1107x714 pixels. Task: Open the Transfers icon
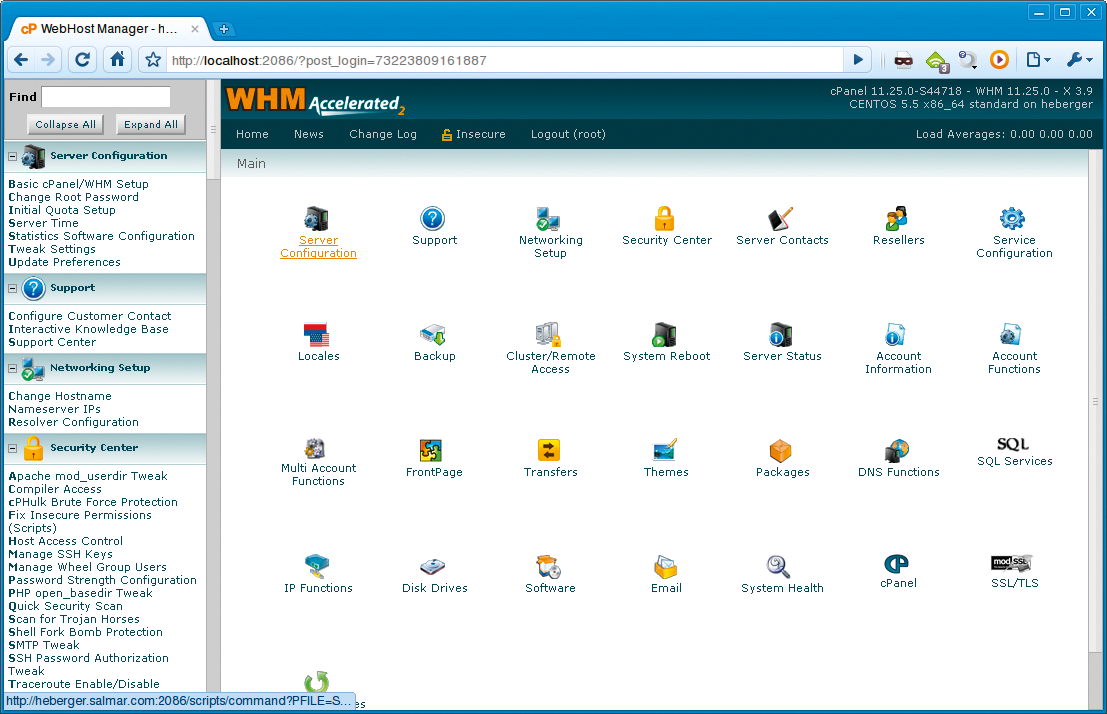(x=549, y=450)
